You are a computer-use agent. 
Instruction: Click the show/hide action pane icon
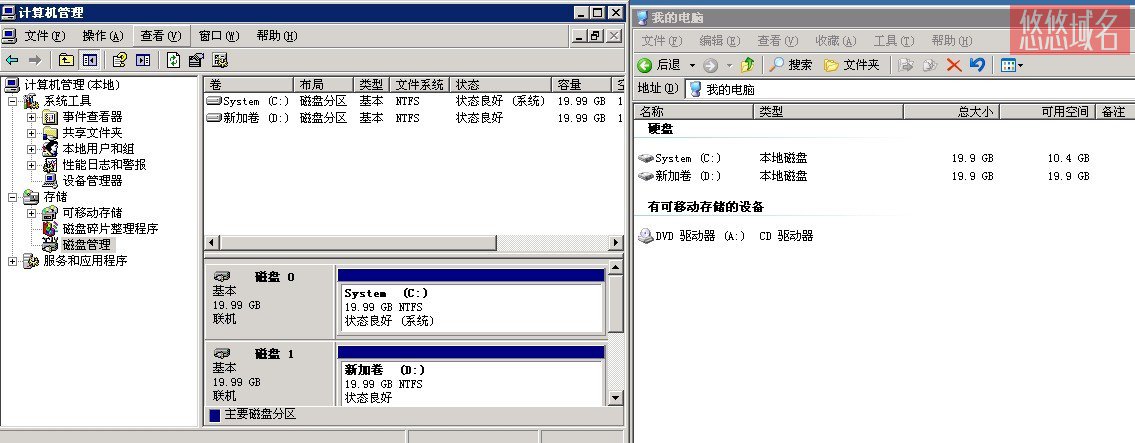point(143,60)
